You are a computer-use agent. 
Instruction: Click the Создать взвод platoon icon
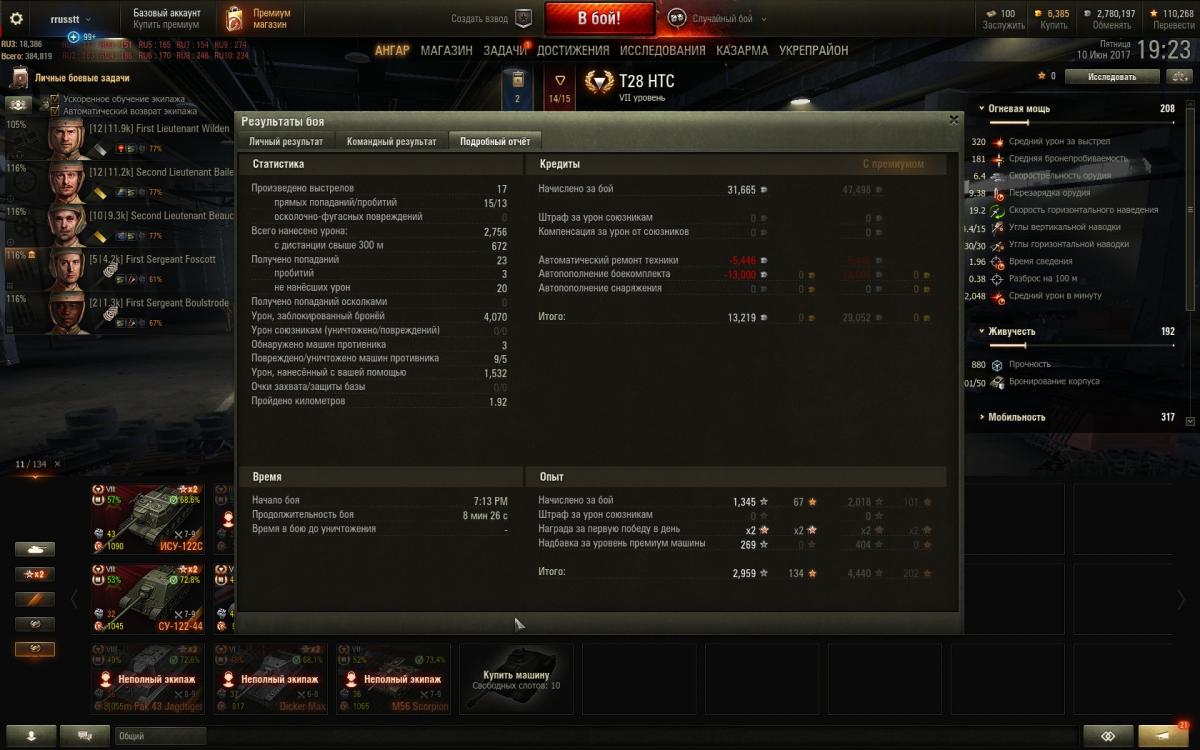point(523,18)
